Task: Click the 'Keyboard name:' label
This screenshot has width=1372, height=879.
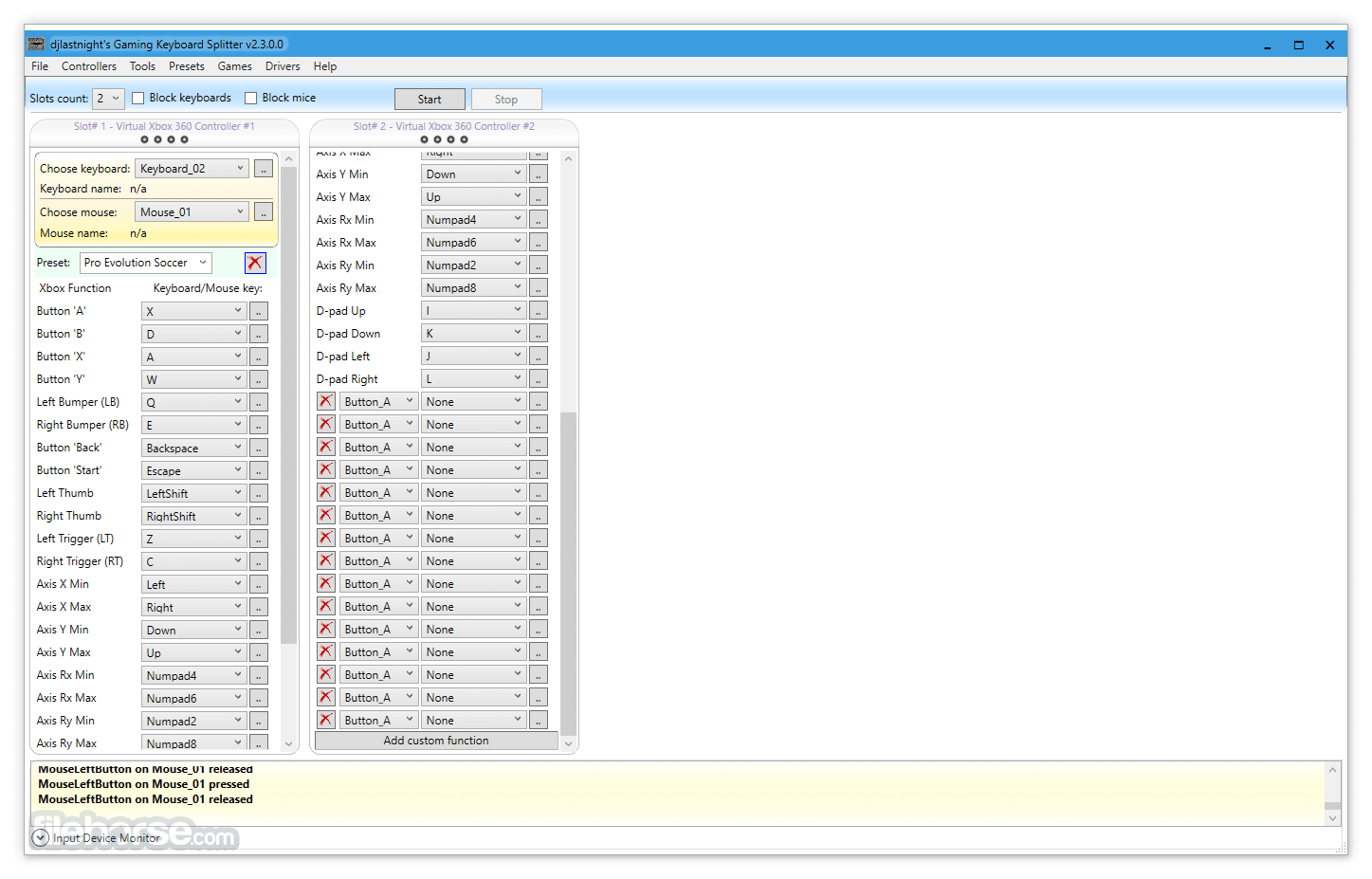Action: [81, 189]
